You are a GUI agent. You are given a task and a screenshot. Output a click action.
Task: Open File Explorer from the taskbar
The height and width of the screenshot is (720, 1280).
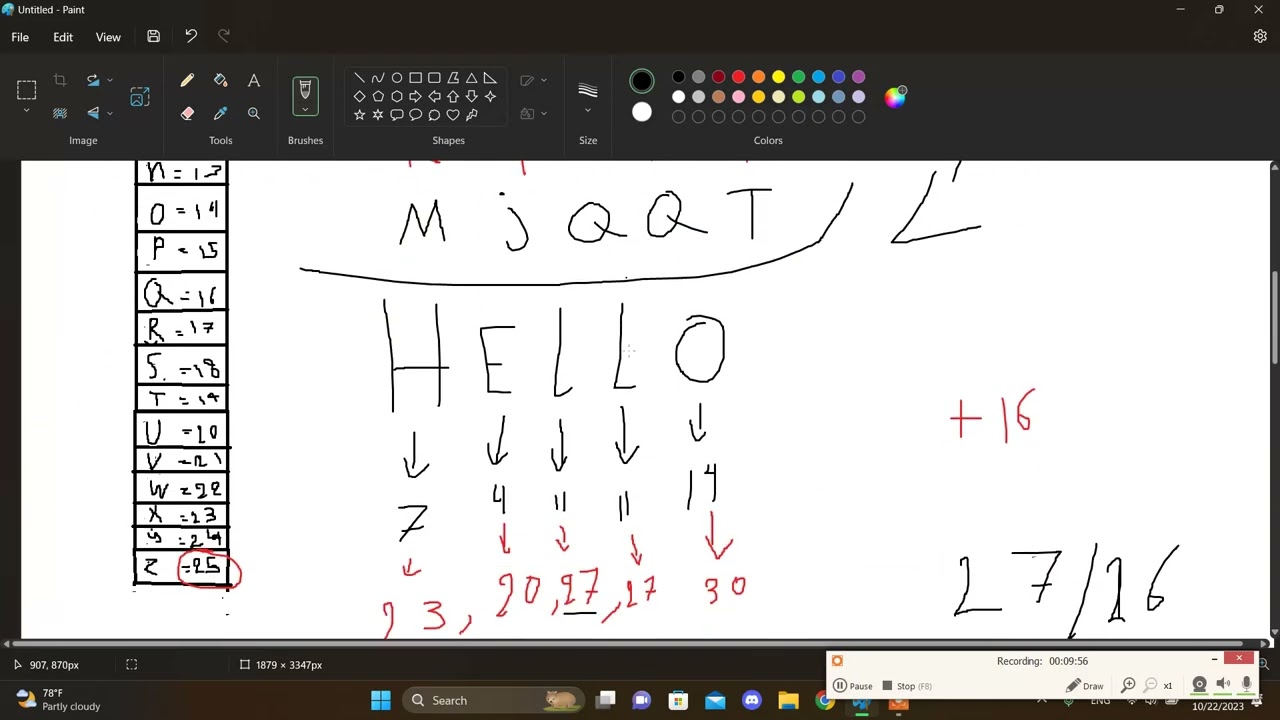tap(788, 700)
